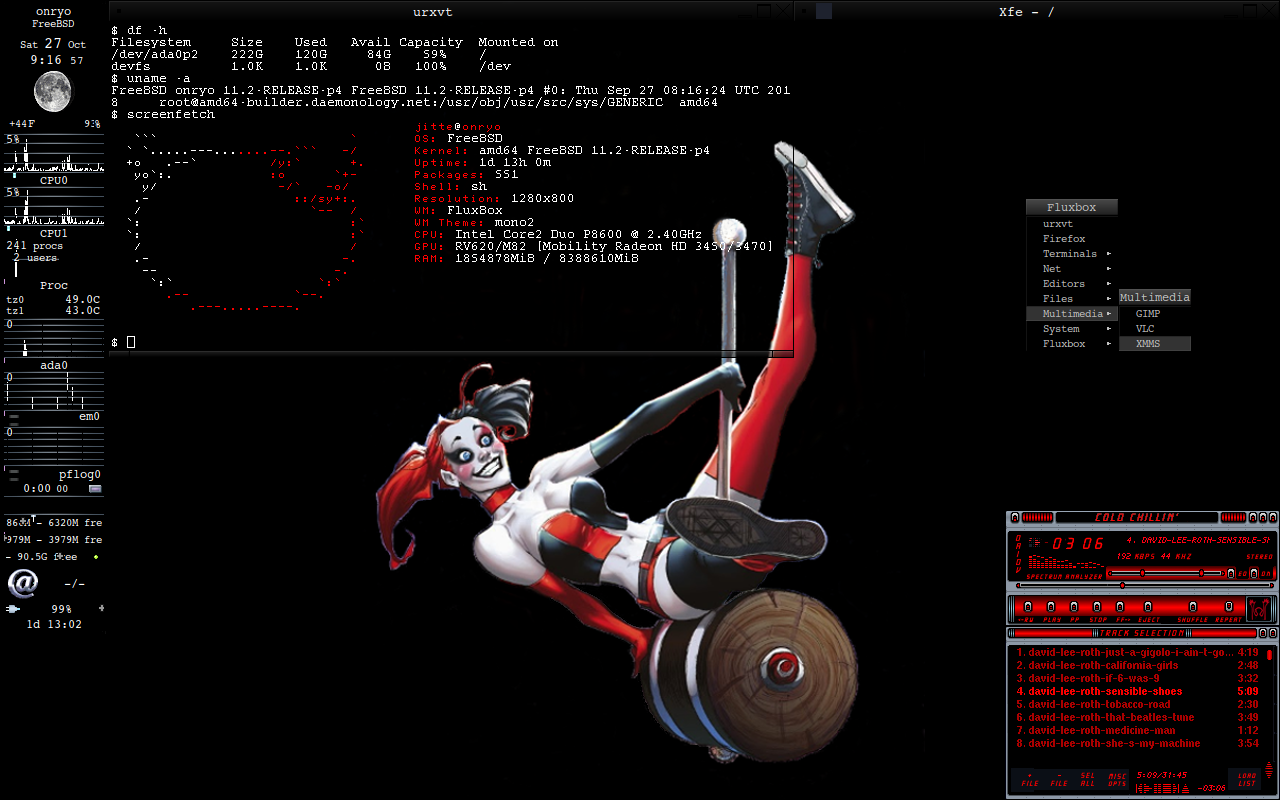Stop playback in XMMS

point(1098,607)
